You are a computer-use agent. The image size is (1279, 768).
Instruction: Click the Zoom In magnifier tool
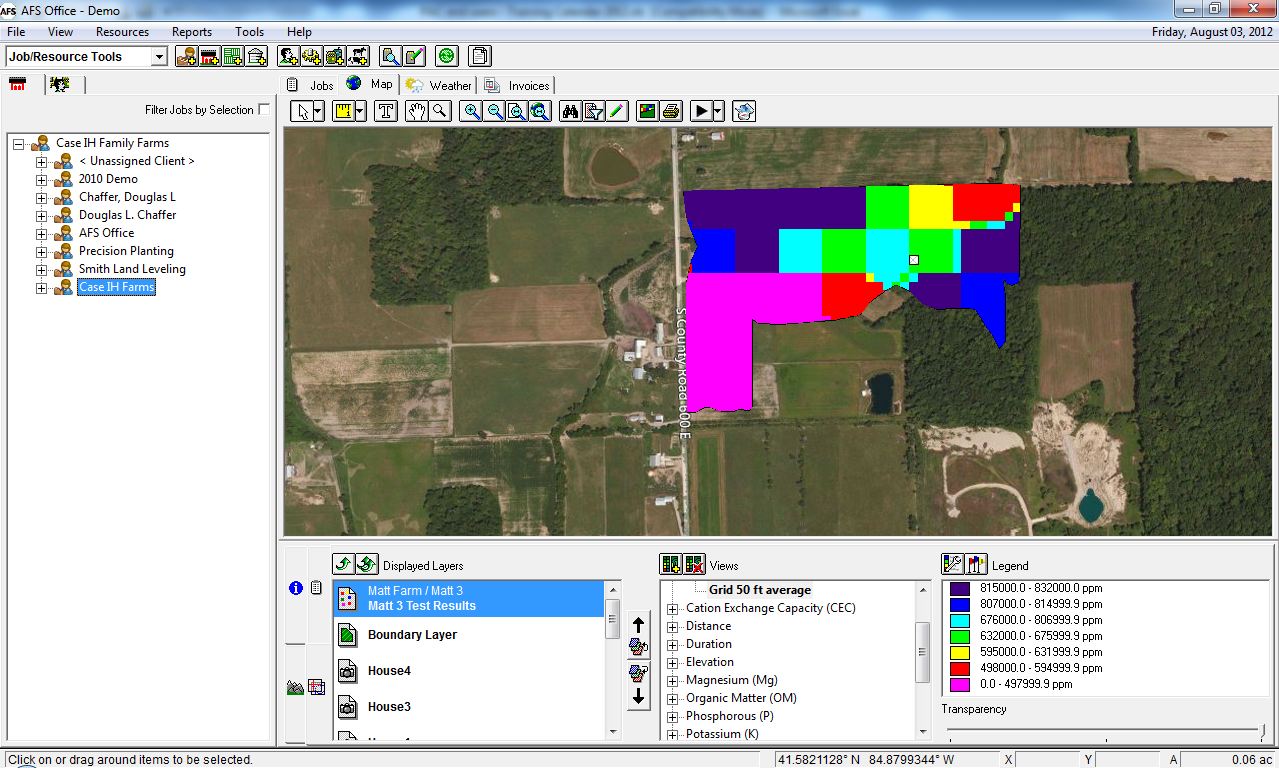click(471, 111)
